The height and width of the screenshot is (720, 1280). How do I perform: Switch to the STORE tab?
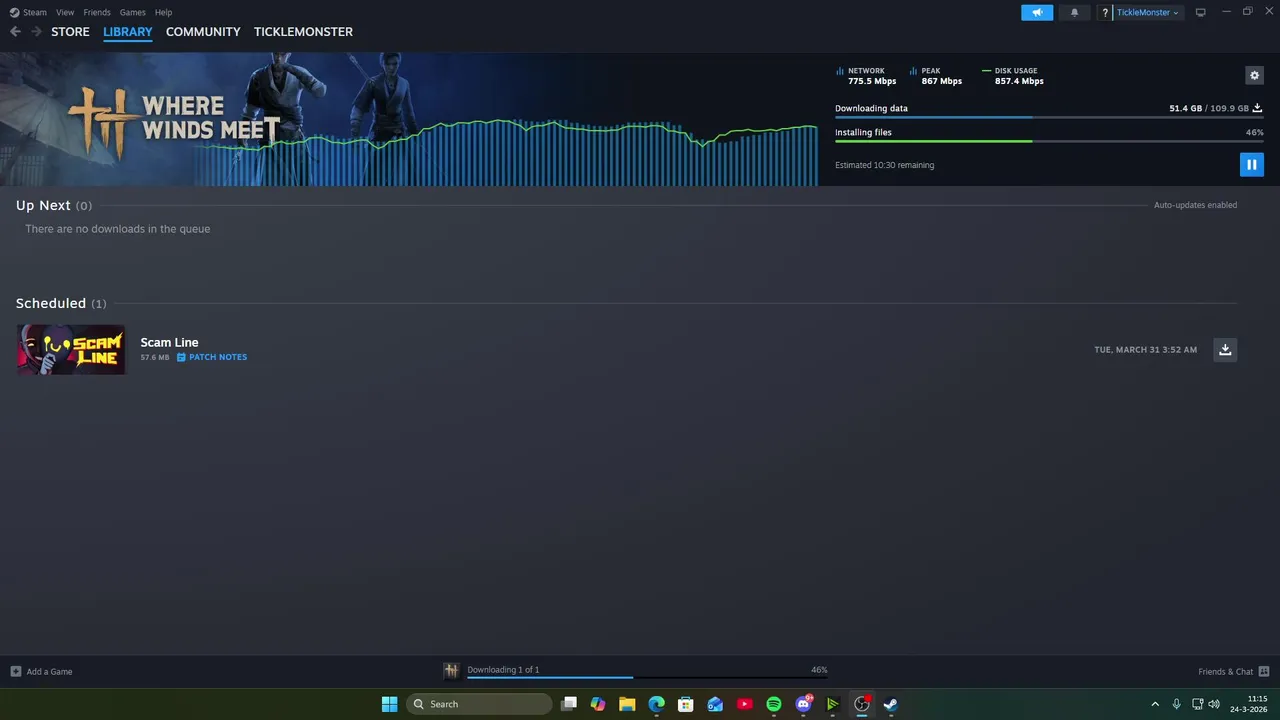point(70,32)
